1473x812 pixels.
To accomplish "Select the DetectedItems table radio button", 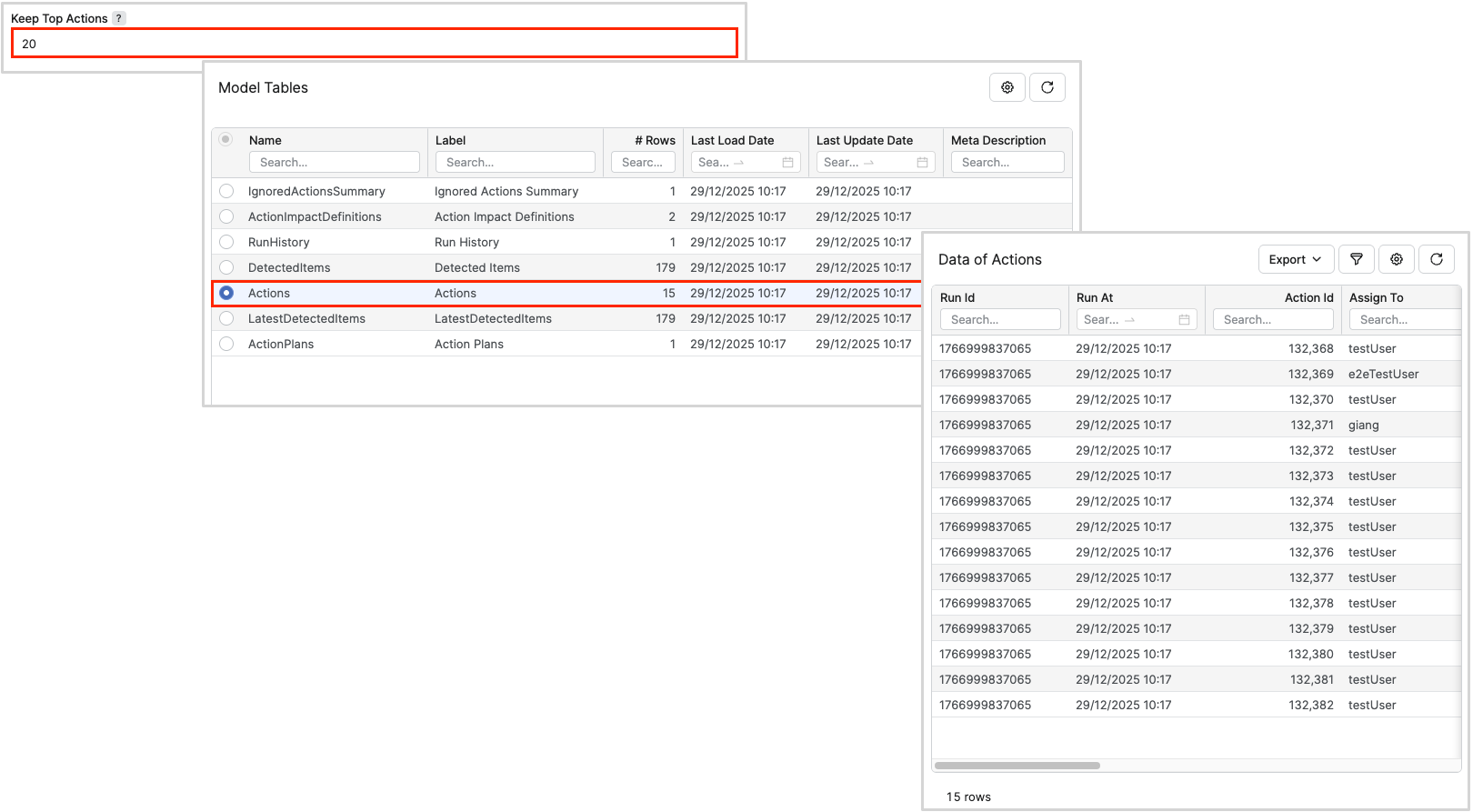I will coord(226,267).
